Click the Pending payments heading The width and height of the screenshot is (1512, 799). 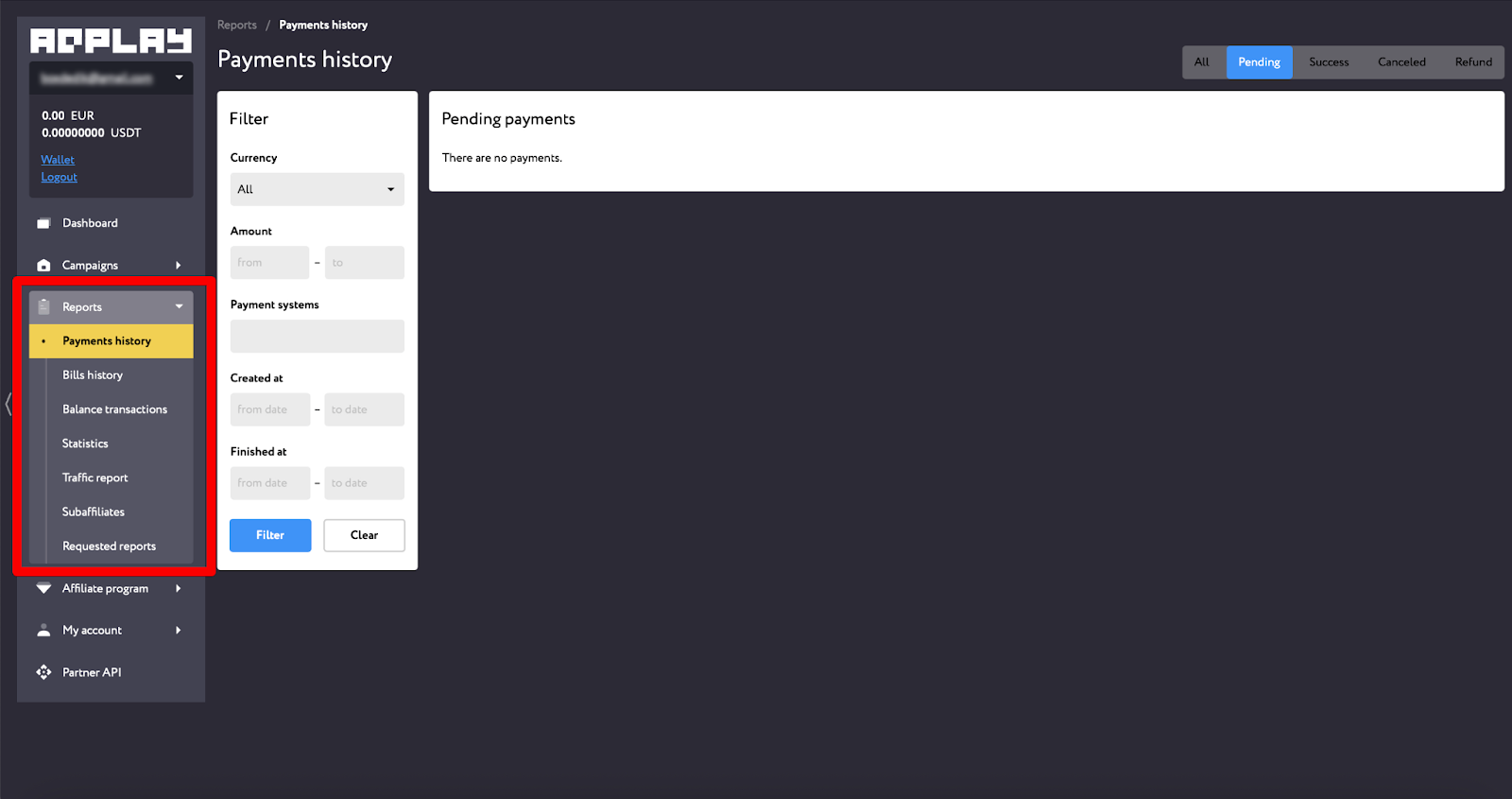[x=508, y=119]
